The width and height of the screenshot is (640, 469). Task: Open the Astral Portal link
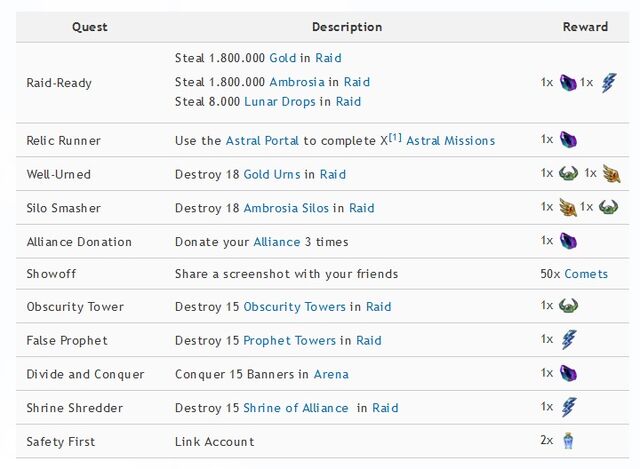tap(262, 141)
